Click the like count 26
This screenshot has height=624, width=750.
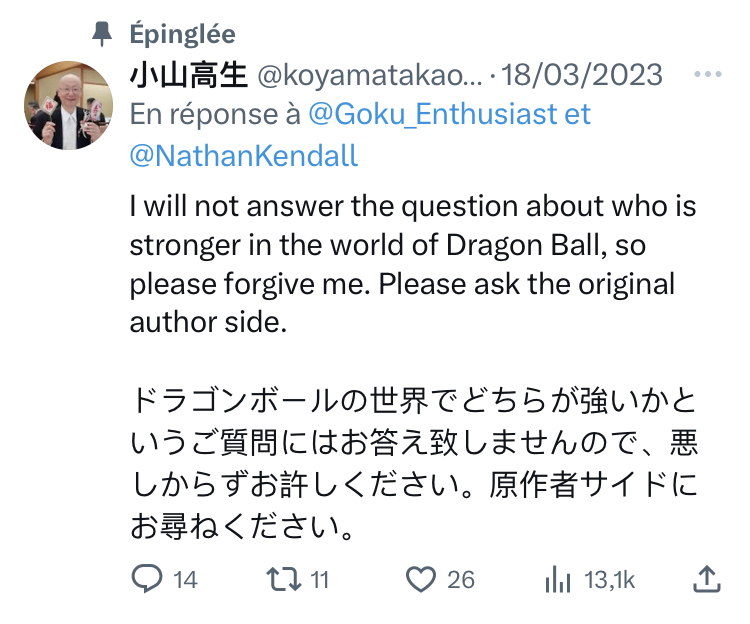[x=460, y=579]
